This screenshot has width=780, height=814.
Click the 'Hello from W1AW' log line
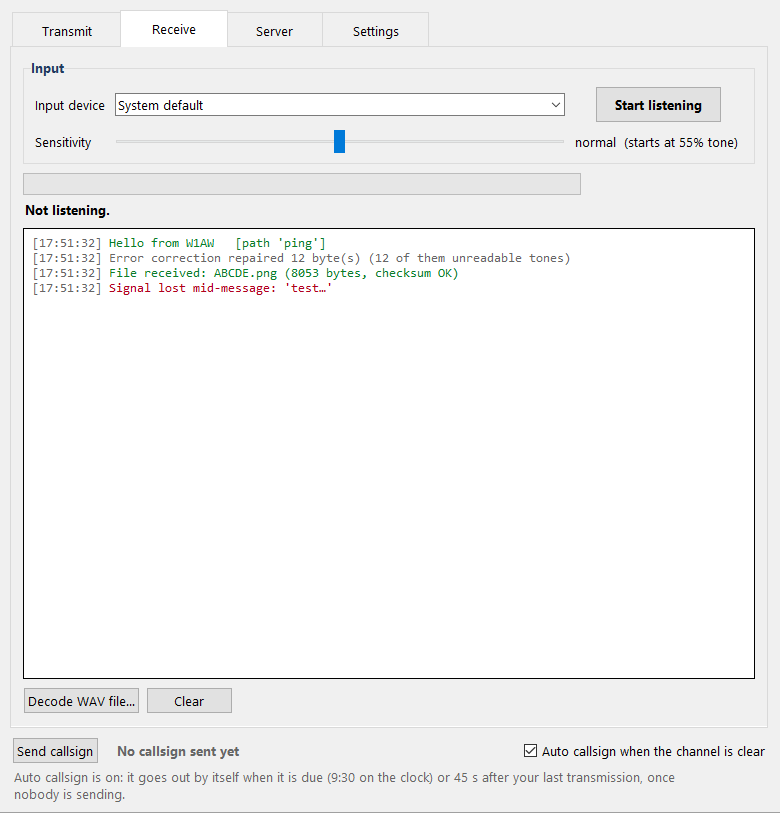179,243
